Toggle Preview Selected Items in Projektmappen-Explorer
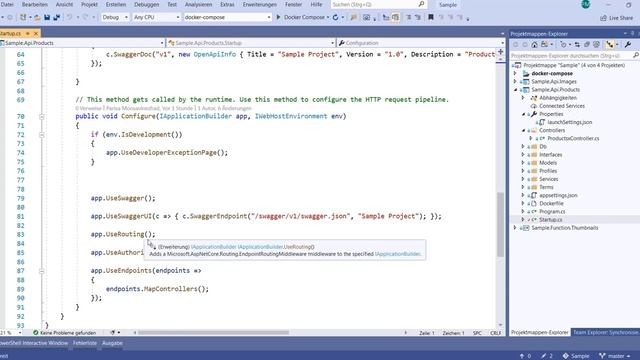The width and height of the screenshot is (640, 360). coord(610,44)
